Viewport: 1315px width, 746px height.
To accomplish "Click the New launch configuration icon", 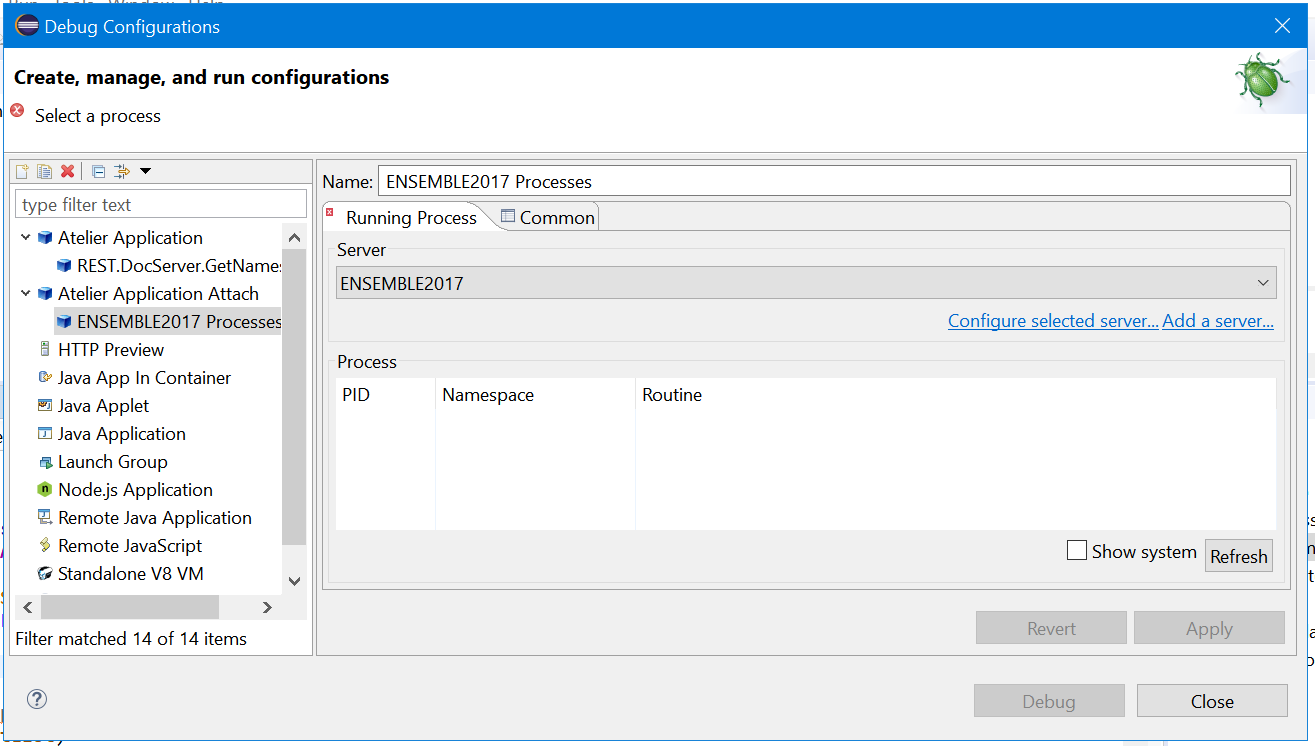I will [x=22, y=172].
